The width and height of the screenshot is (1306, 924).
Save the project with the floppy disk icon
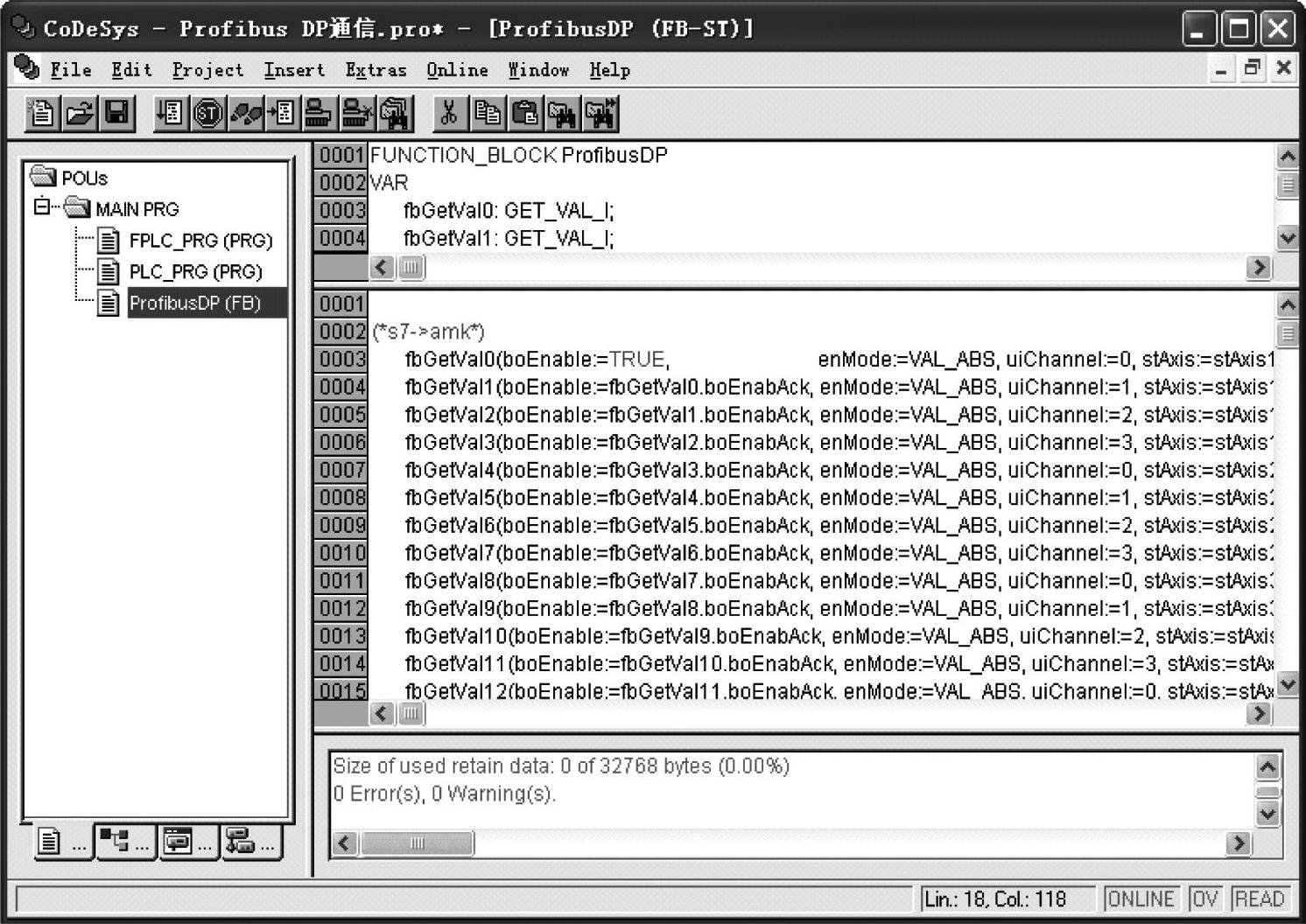(x=116, y=114)
